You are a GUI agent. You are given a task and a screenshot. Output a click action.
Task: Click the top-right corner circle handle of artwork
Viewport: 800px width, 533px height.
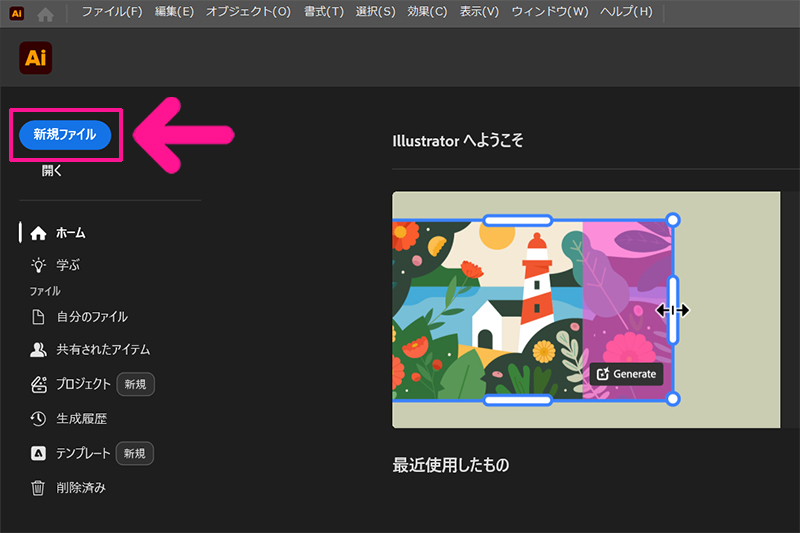(673, 220)
